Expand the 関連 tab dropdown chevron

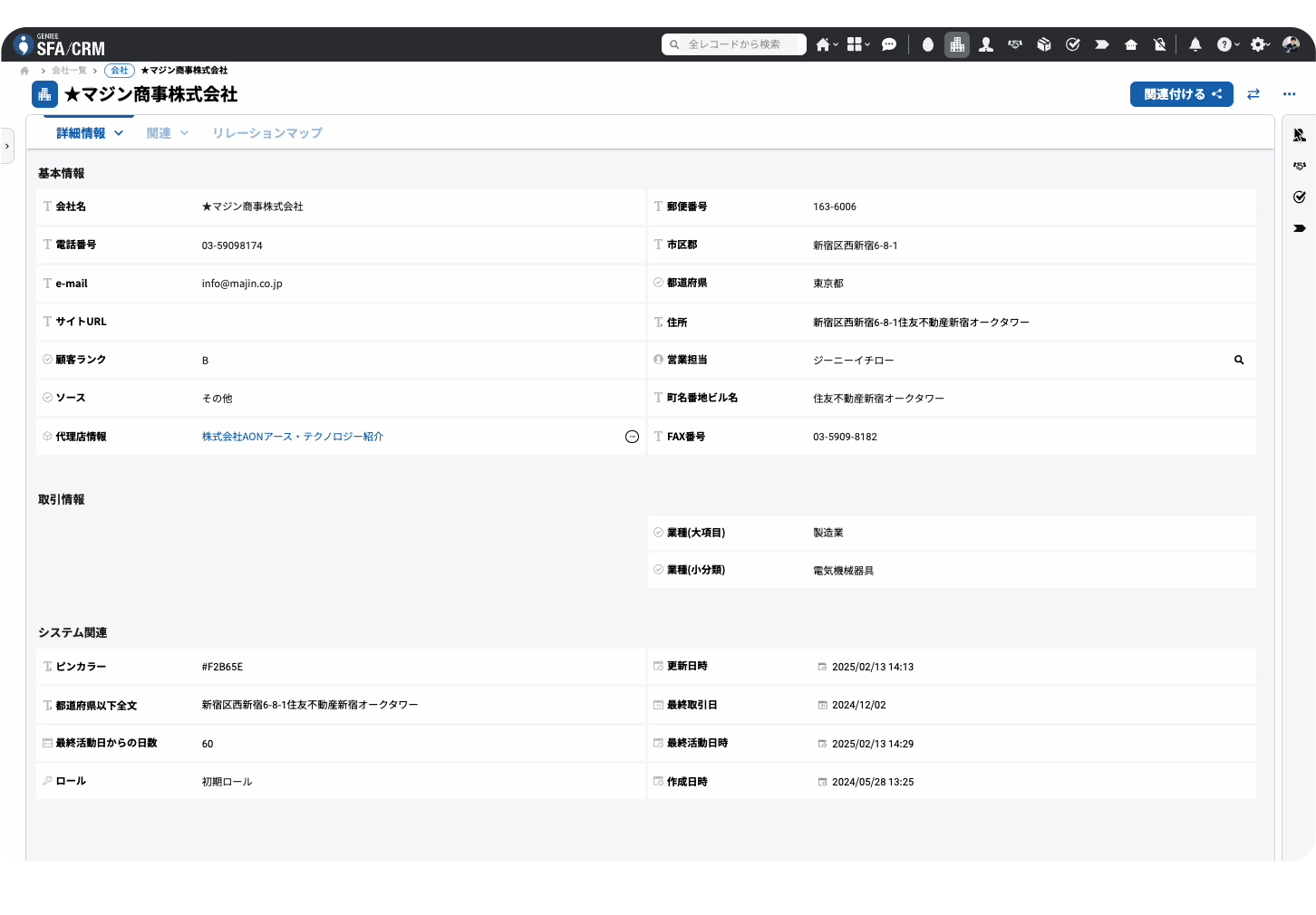click(x=185, y=133)
